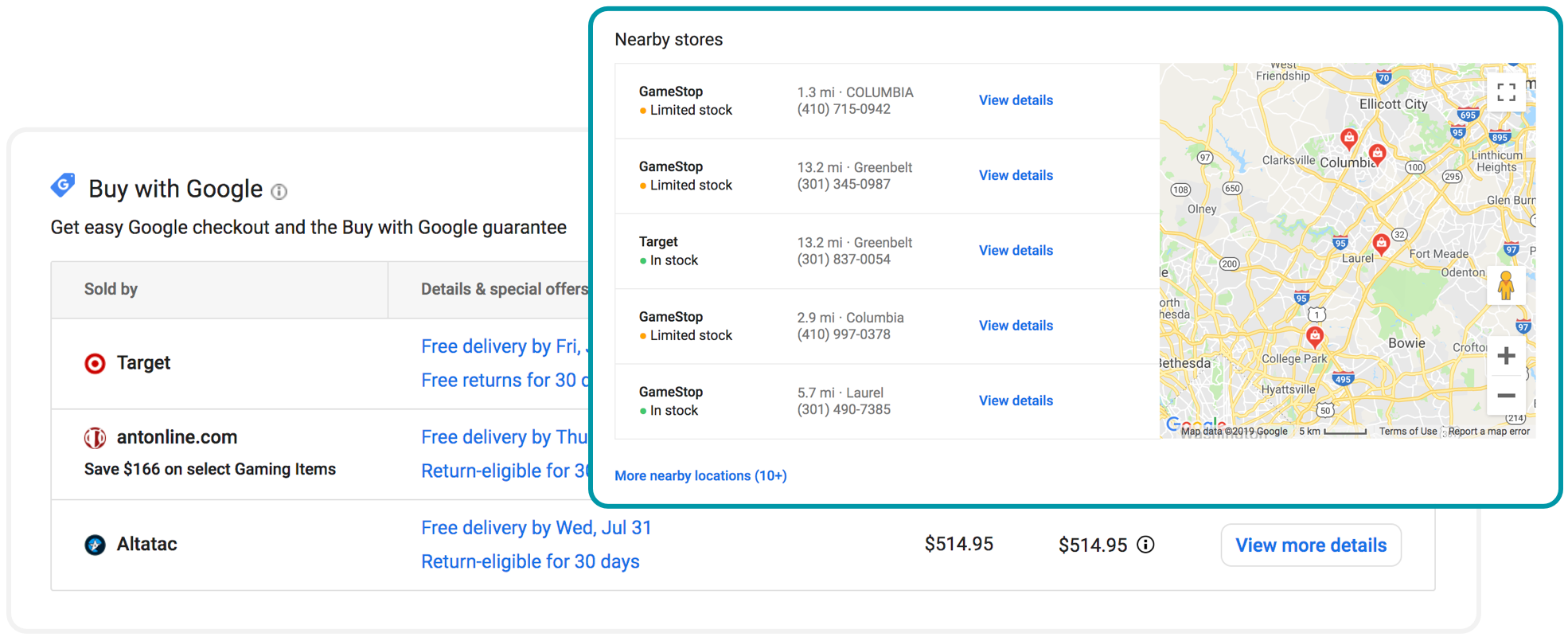This screenshot has height=637, width=1568.
Task: Zoom out on the map
Action: pos(1506,396)
